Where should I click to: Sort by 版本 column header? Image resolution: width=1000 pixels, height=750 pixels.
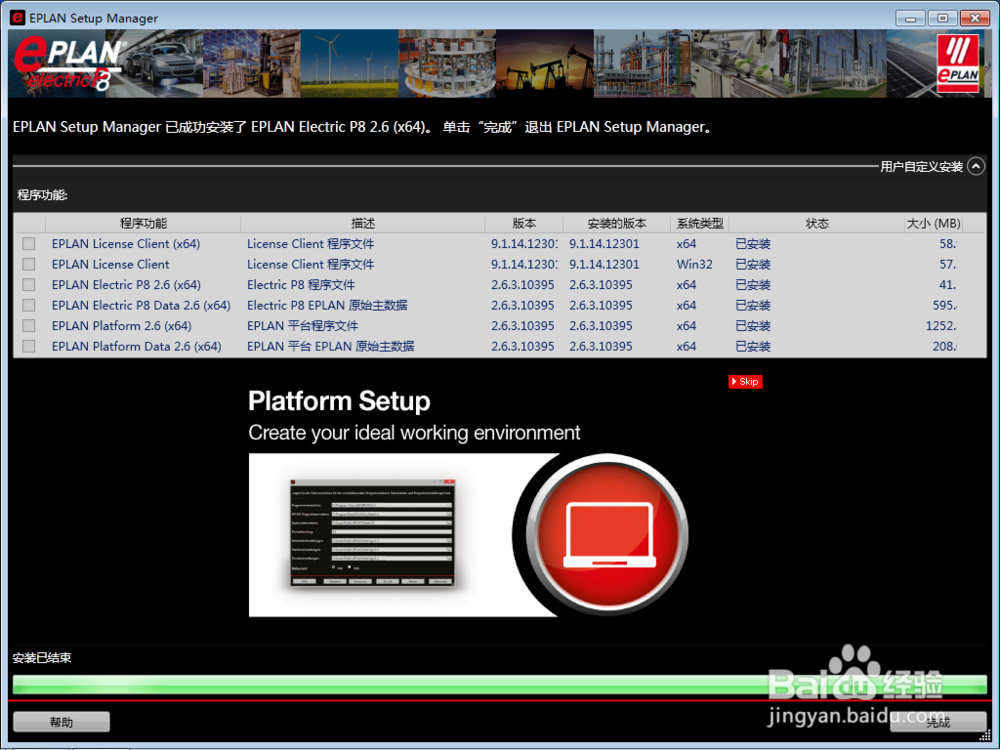[524, 223]
